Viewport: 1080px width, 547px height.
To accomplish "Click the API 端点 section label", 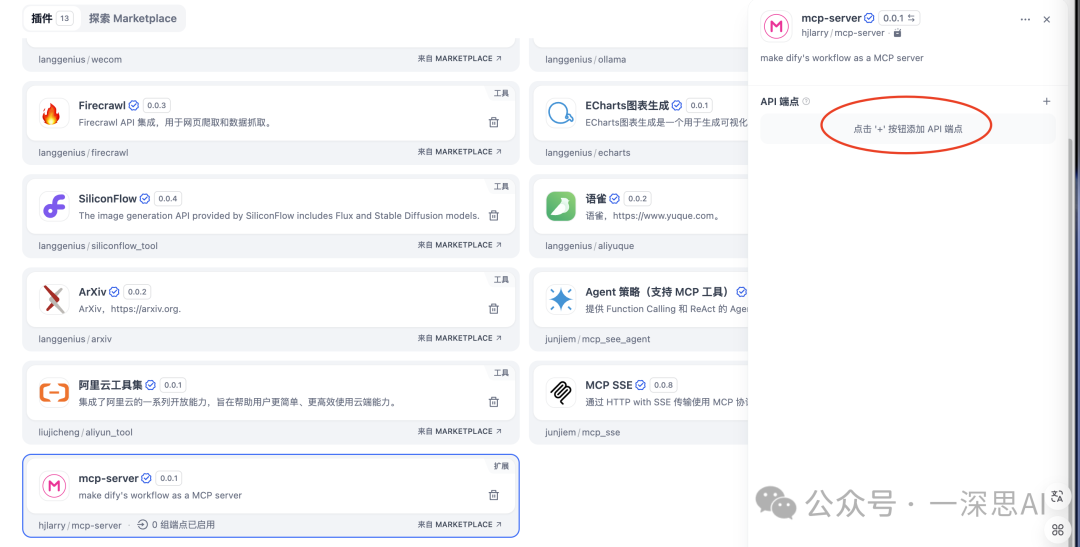I will [x=780, y=101].
